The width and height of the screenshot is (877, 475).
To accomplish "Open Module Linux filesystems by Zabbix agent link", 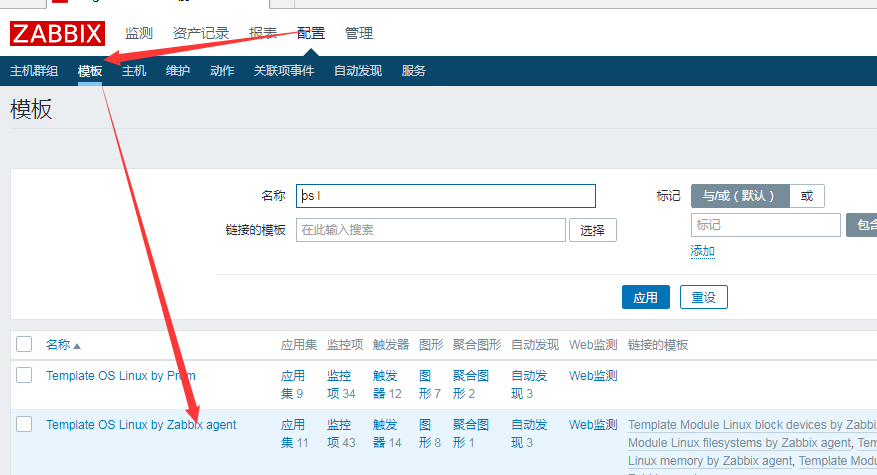I will click(739, 443).
